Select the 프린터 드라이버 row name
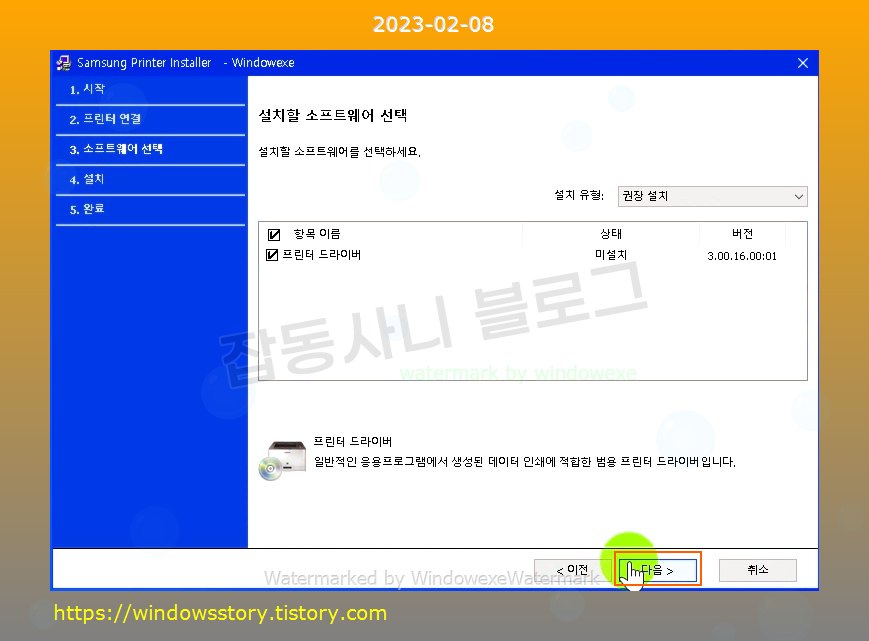This screenshot has width=869, height=641. pyautogui.click(x=321, y=255)
